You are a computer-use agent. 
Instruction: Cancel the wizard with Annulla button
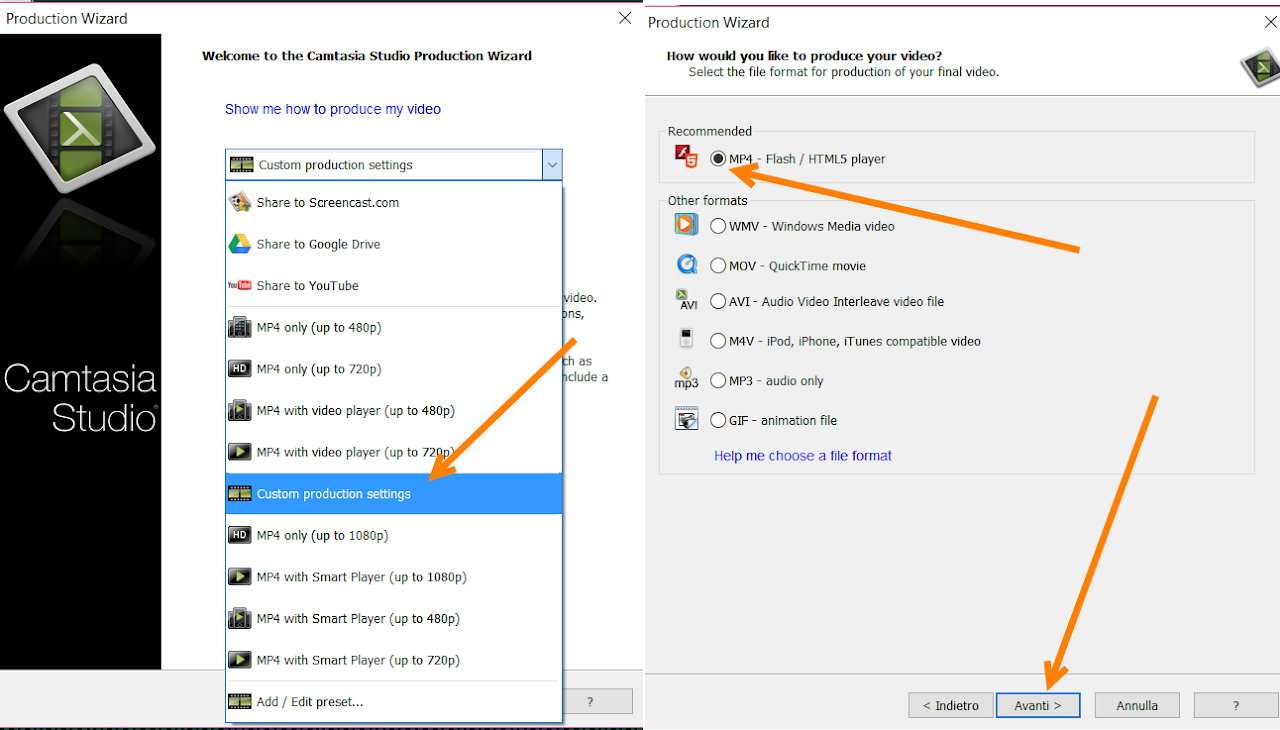tap(1137, 705)
